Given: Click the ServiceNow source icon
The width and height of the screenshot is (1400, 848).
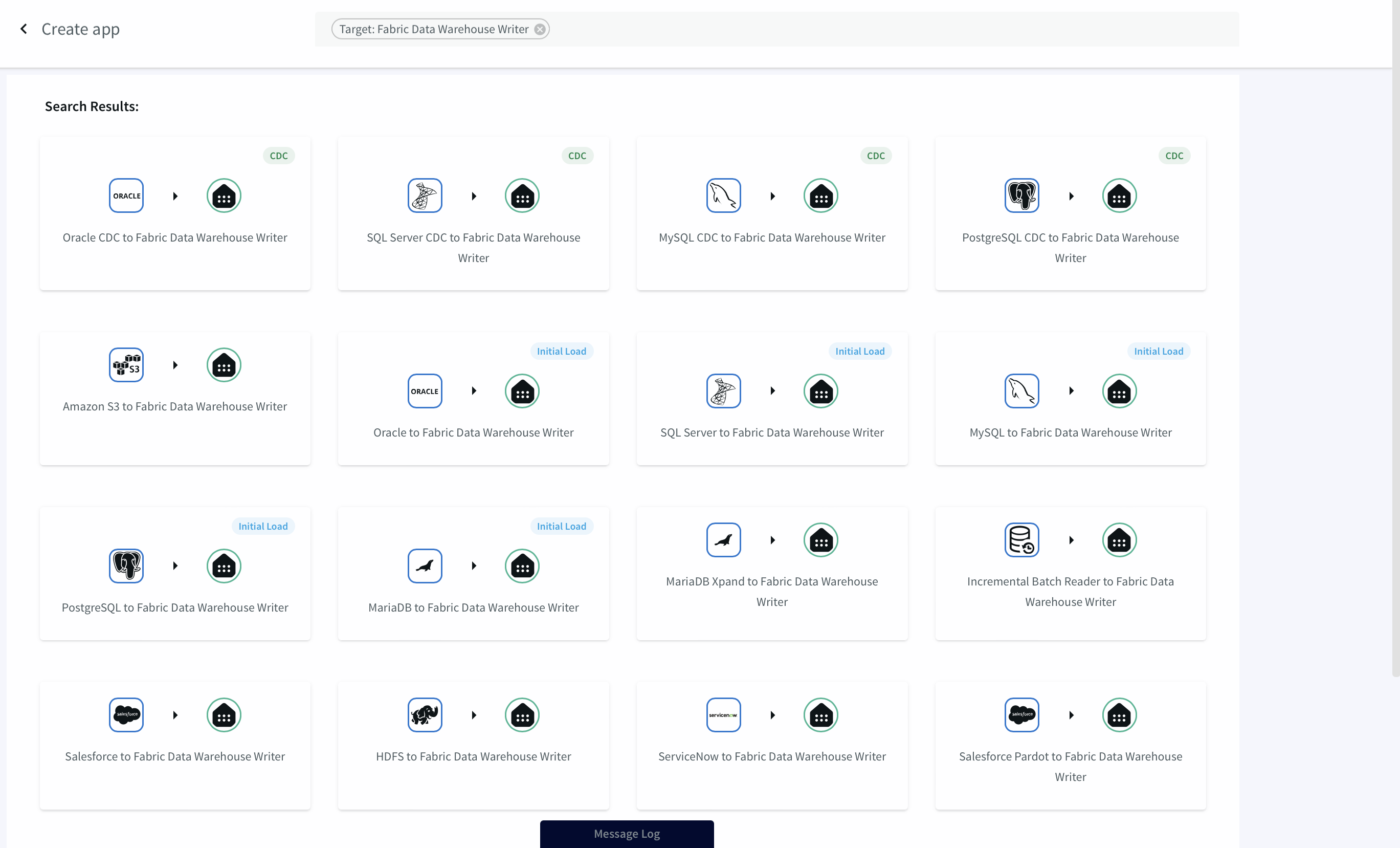Looking at the screenshot, I should coord(723,714).
